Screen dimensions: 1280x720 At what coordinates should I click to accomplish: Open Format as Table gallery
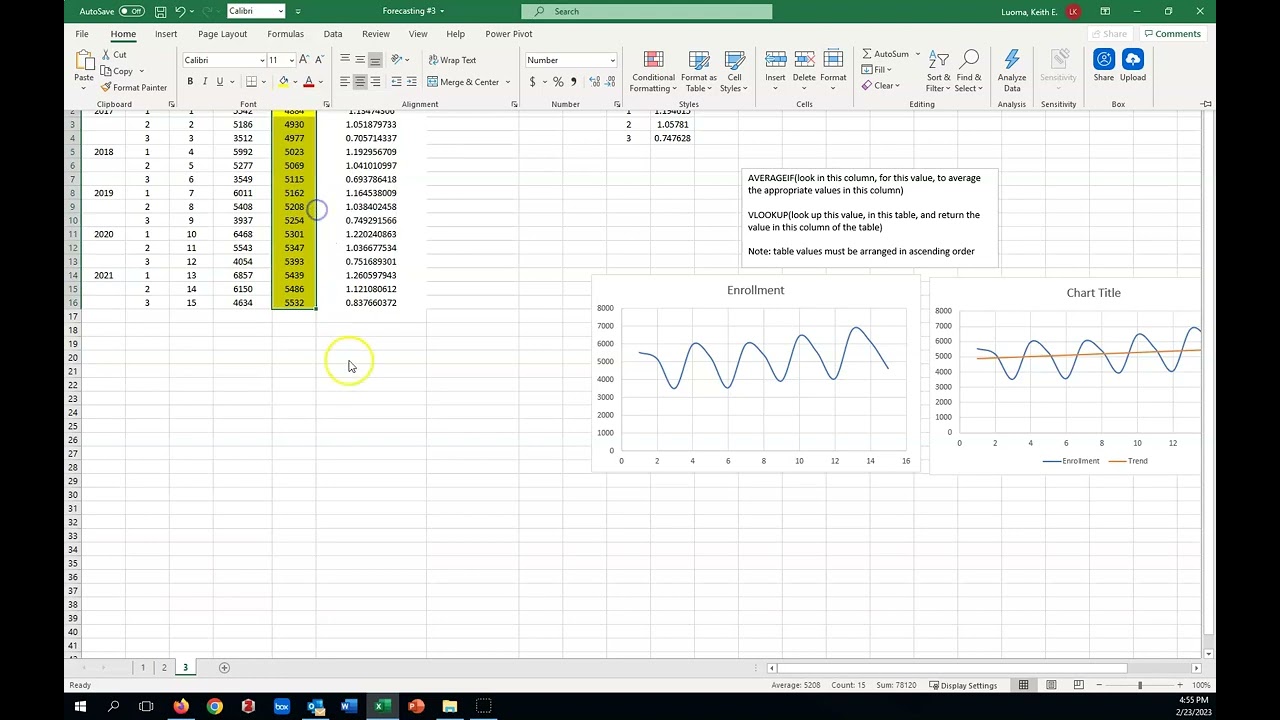tap(699, 72)
